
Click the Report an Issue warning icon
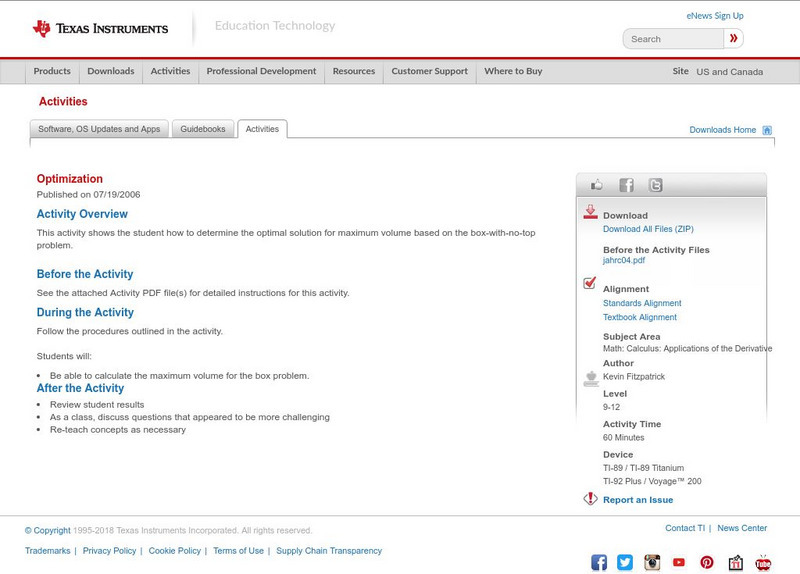click(x=590, y=498)
